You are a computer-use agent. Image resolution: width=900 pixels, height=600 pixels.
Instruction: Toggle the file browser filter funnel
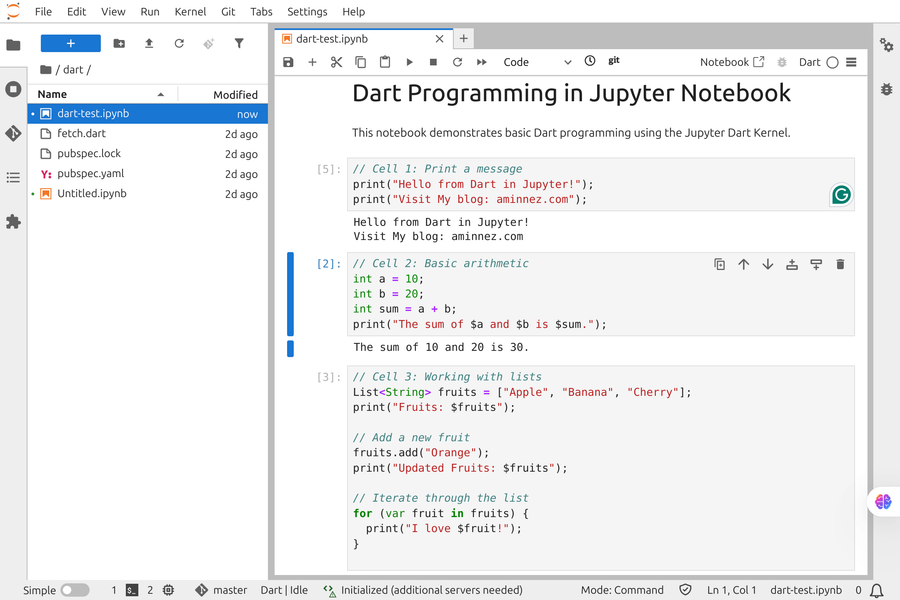coord(239,43)
